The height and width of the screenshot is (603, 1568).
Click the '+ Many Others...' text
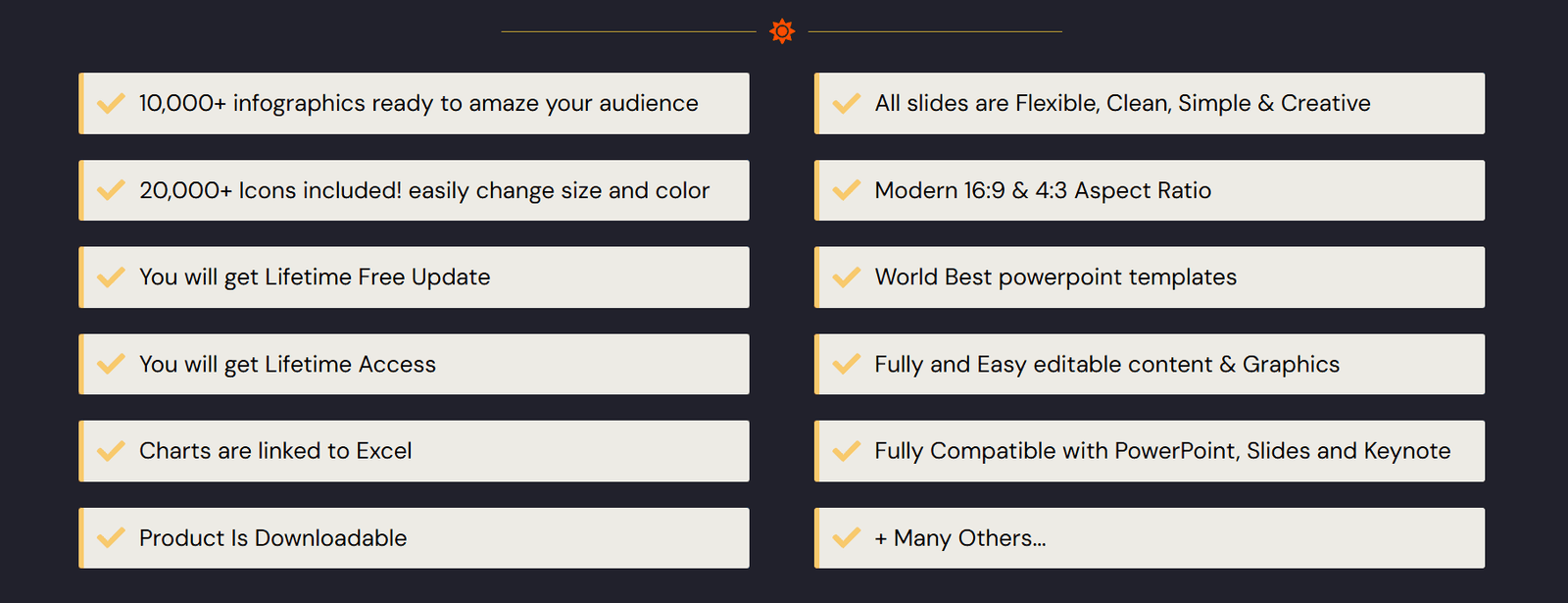[x=960, y=538]
